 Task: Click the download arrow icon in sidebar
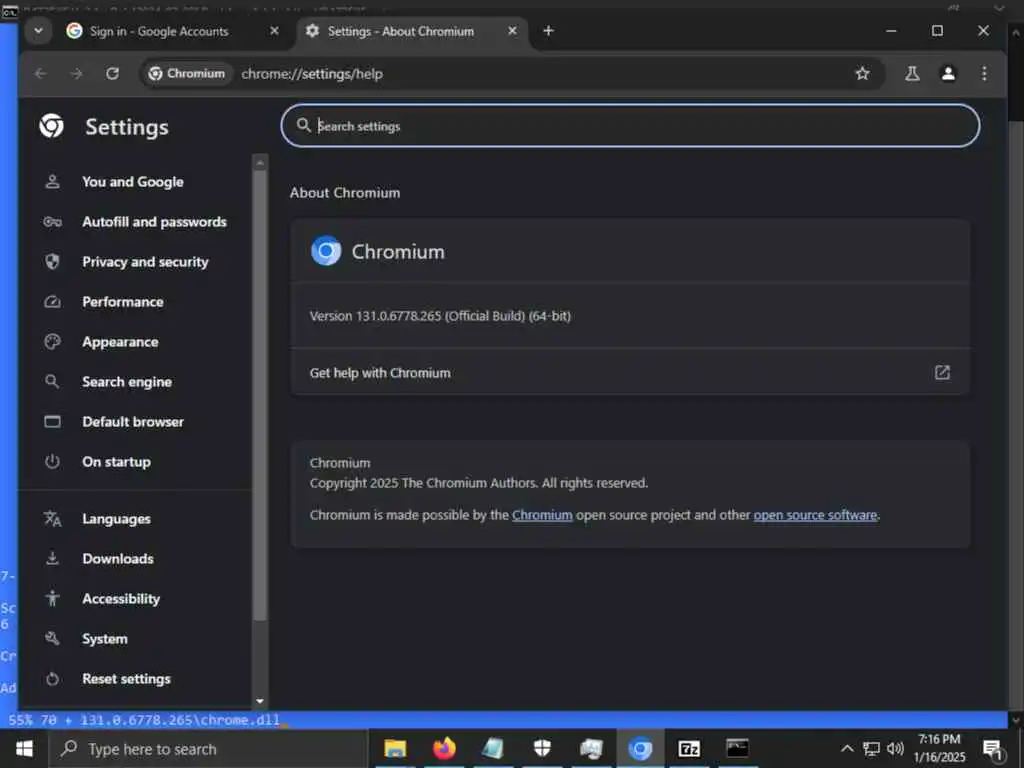52,558
